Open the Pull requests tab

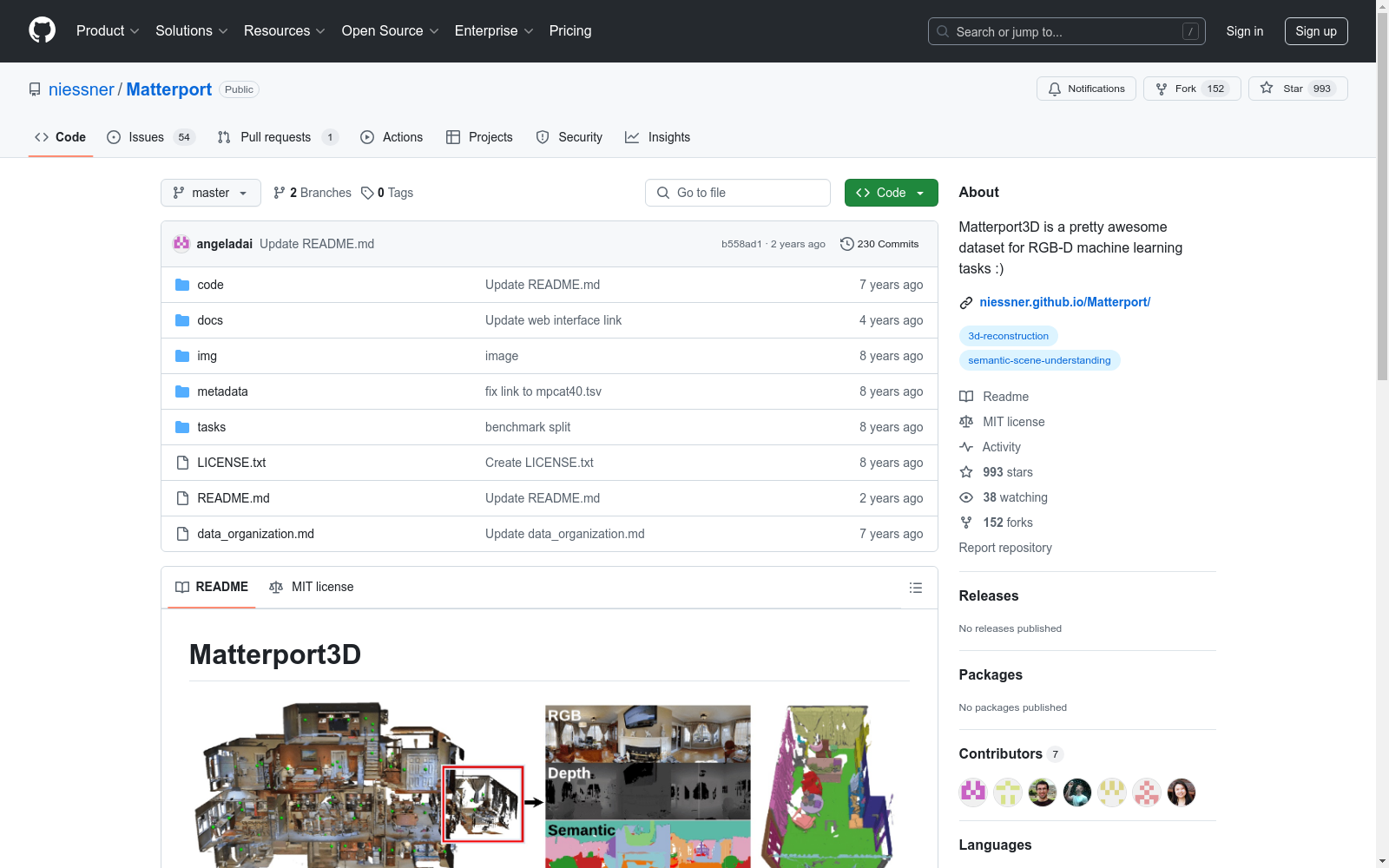click(x=278, y=137)
